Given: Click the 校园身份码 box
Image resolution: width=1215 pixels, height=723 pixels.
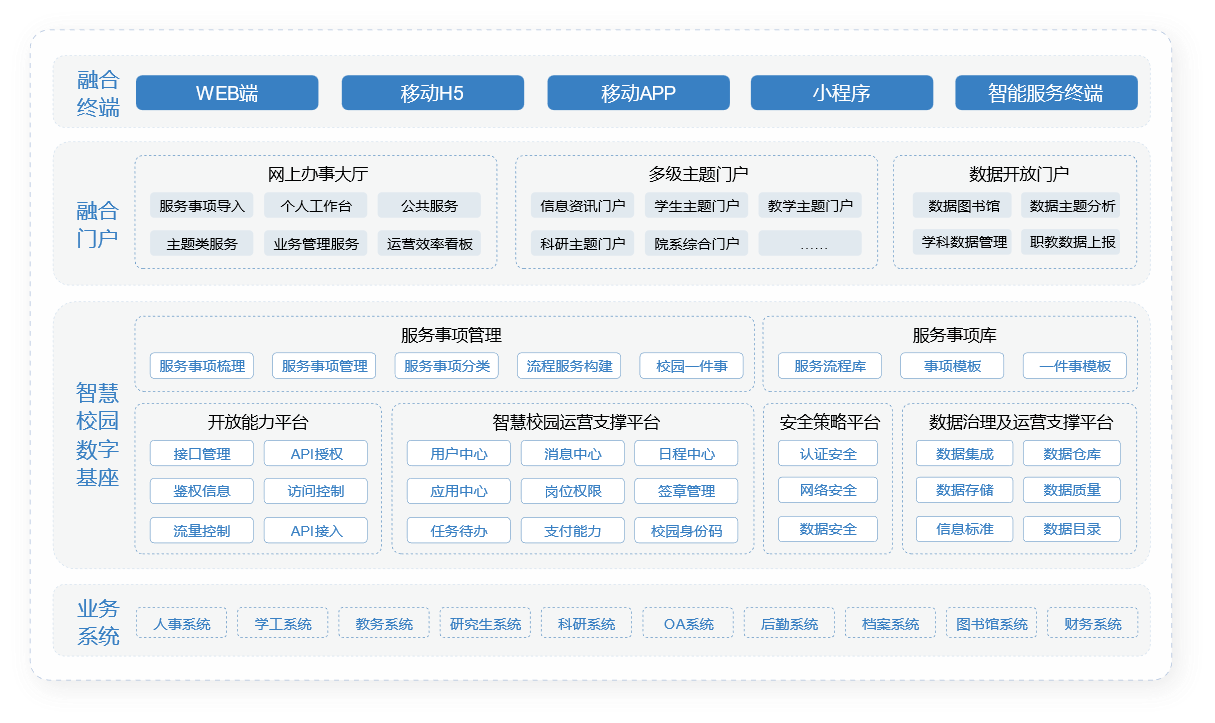Looking at the screenshot, I should [686, 531].
